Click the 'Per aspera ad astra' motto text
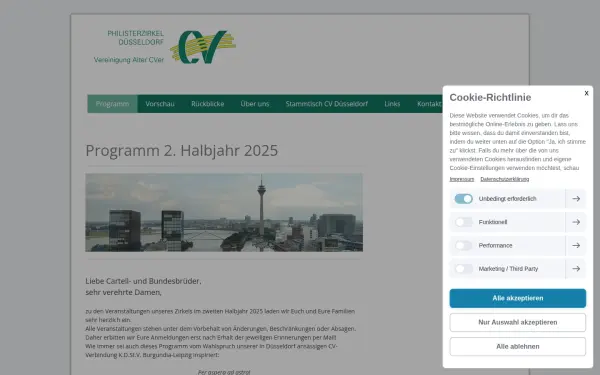This screenshot has width=600, height=375. pyautogui.click(x=224, y=372)
